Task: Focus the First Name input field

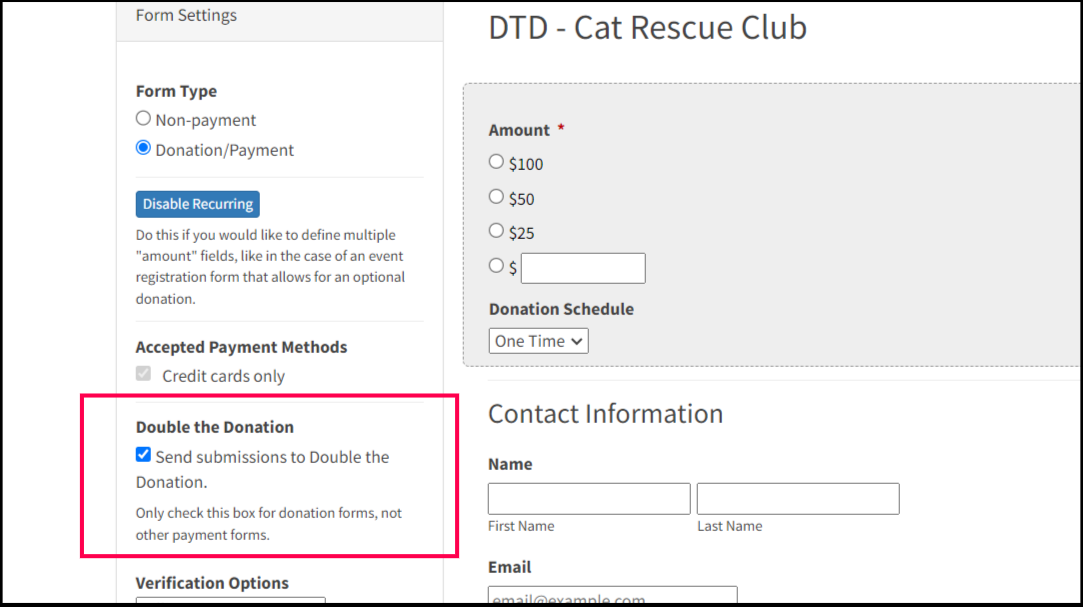Action: point(589,498)
